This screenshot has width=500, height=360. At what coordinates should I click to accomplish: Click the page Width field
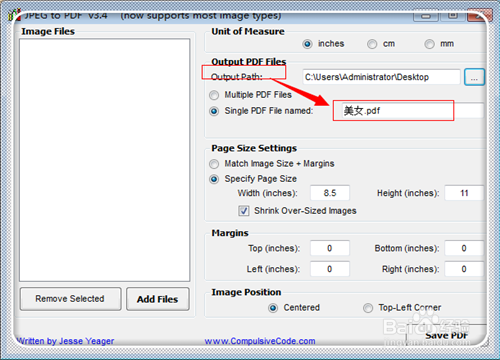[330, 193]
